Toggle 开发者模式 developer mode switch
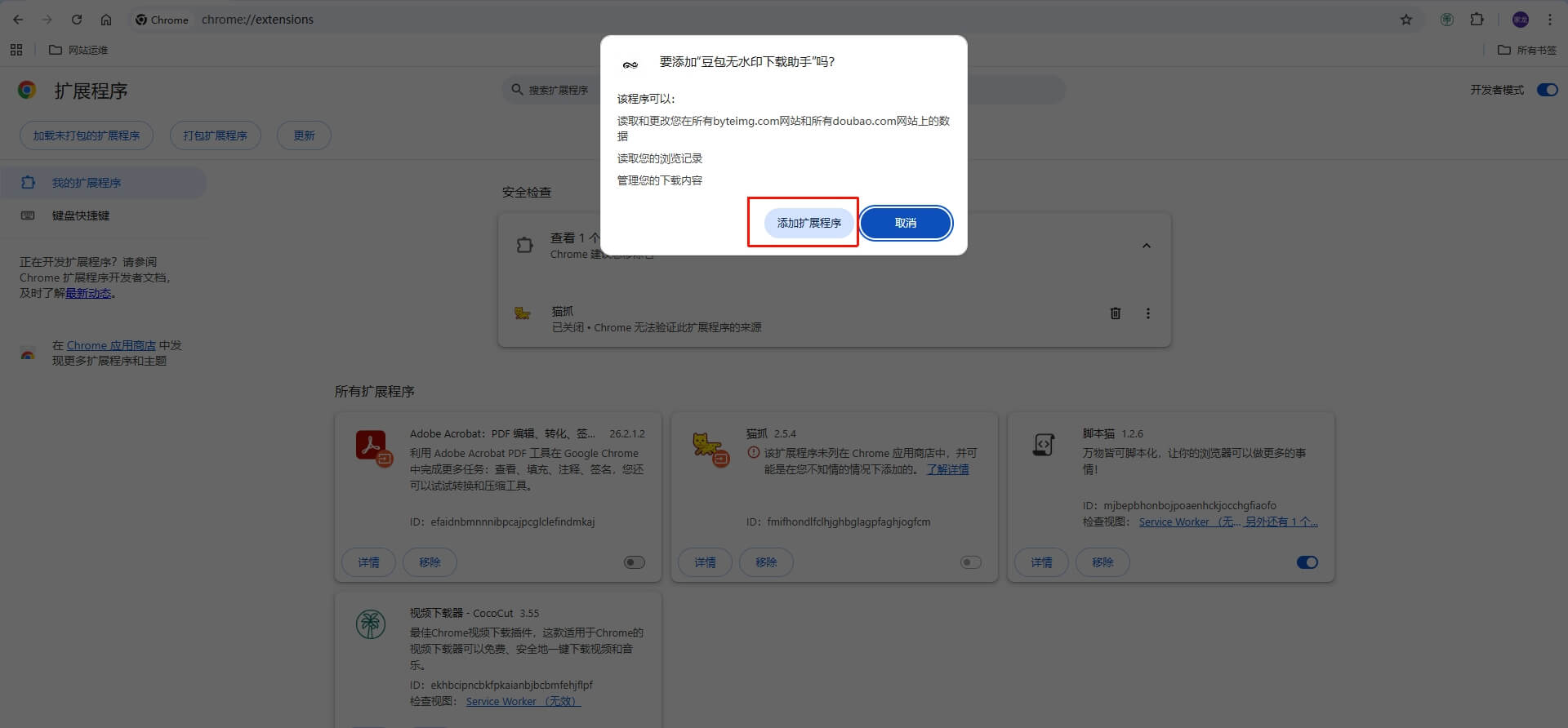Image resolution: width=1568 pixels, height=728 pixels. (x=1548, y=90)
